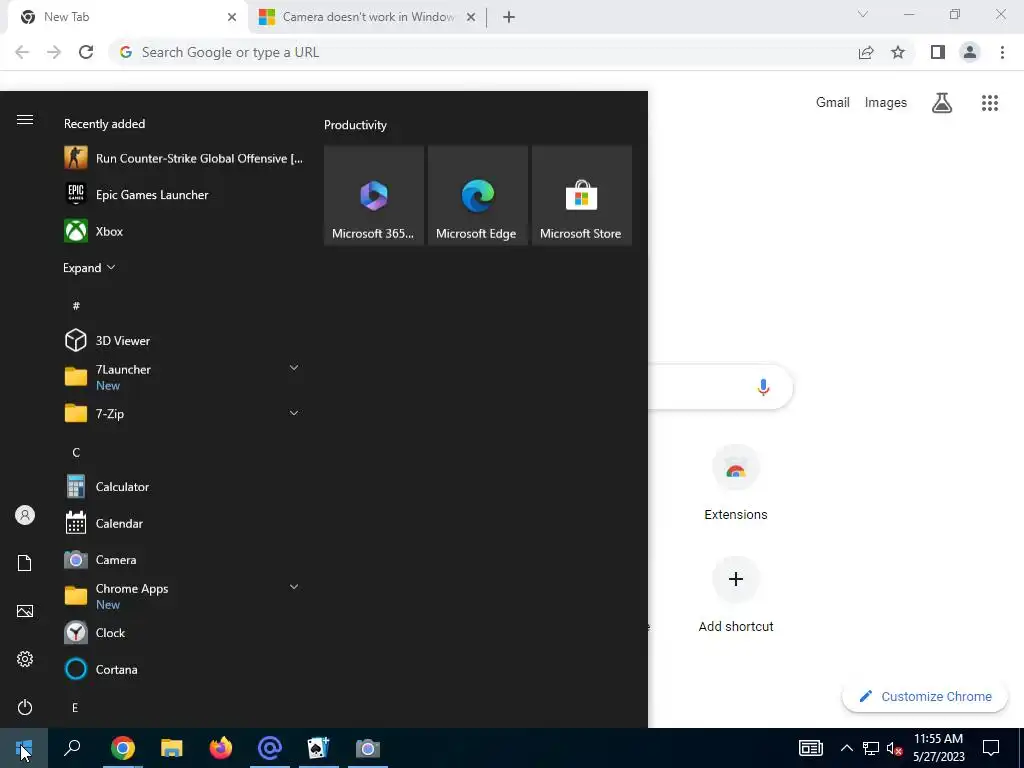Viewport: 1024px width, 768px height.
Task: Start voice search with microphone
Action: tap(763, 387)
